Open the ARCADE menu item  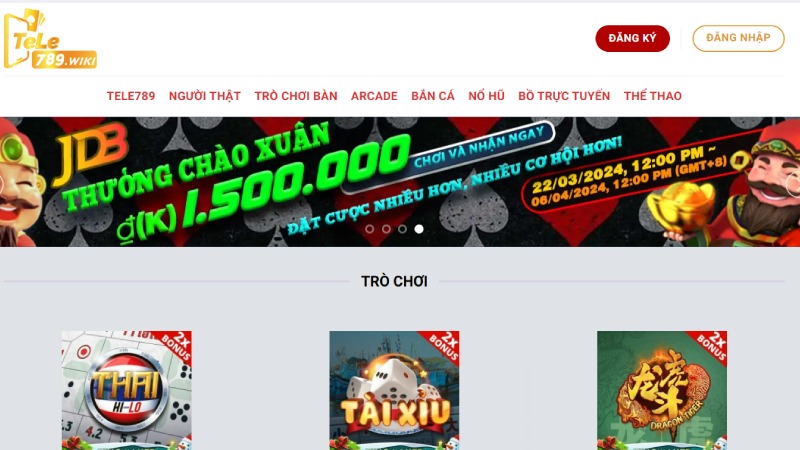coord(374,96)
